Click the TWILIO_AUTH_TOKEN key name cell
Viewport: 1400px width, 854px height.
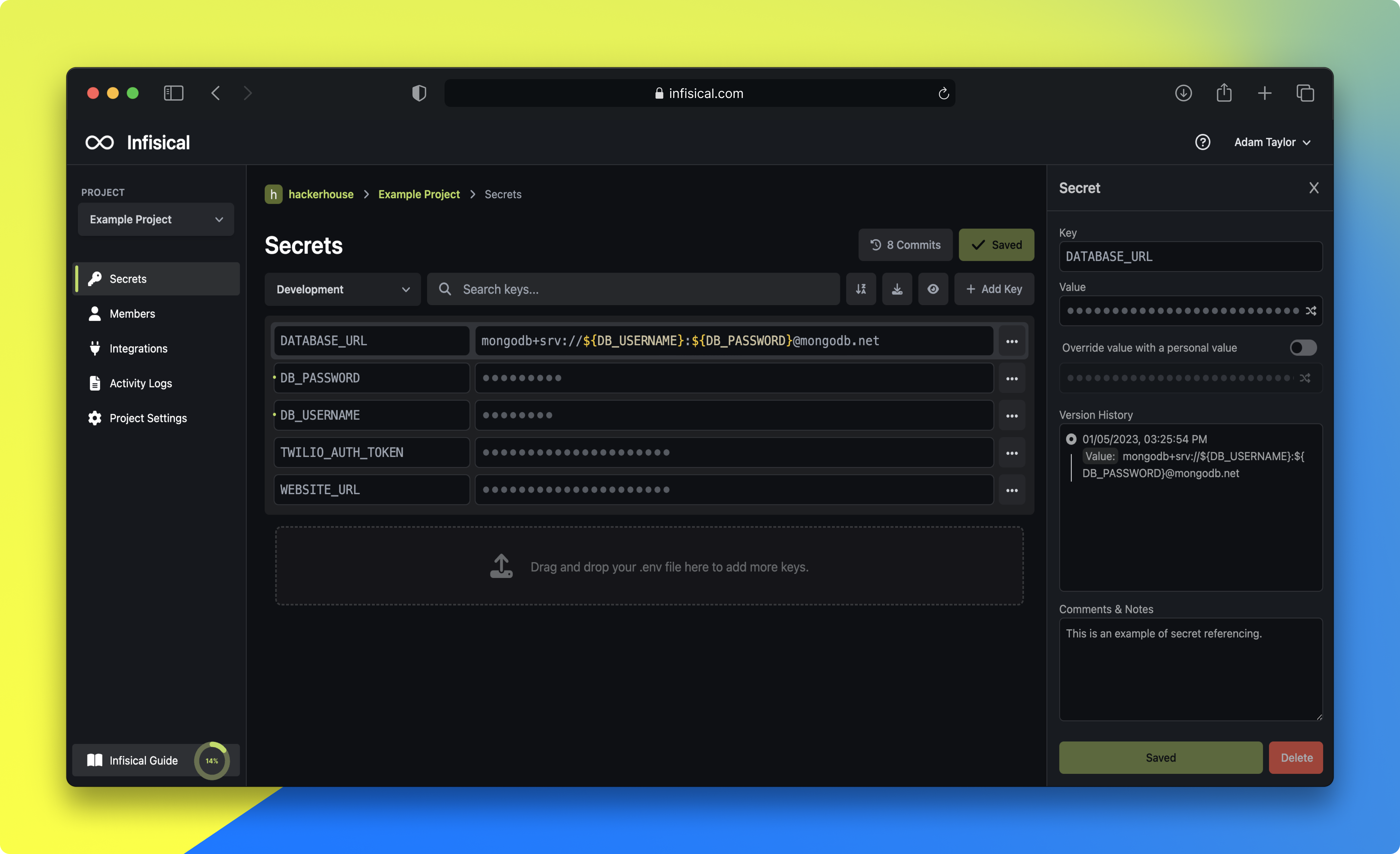pyautogui.click(x=372, y=453)
